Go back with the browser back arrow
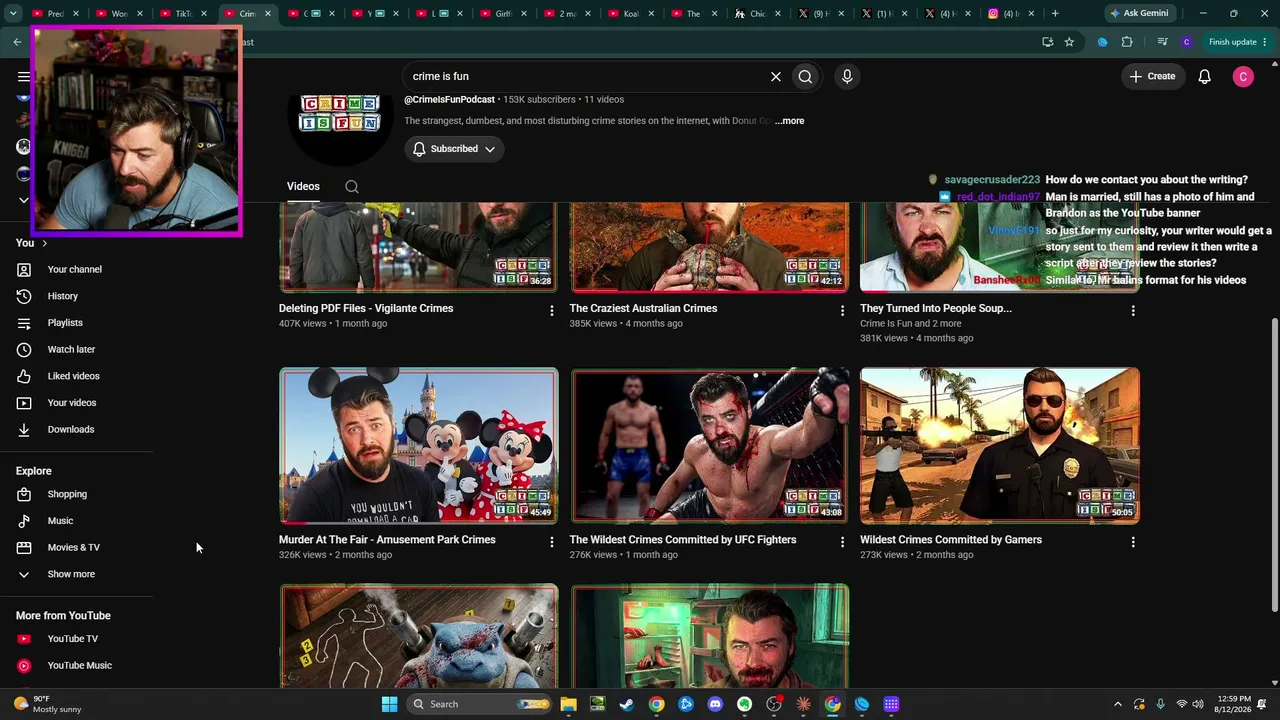Screen dimensions: 1280x720 (17, 42)
